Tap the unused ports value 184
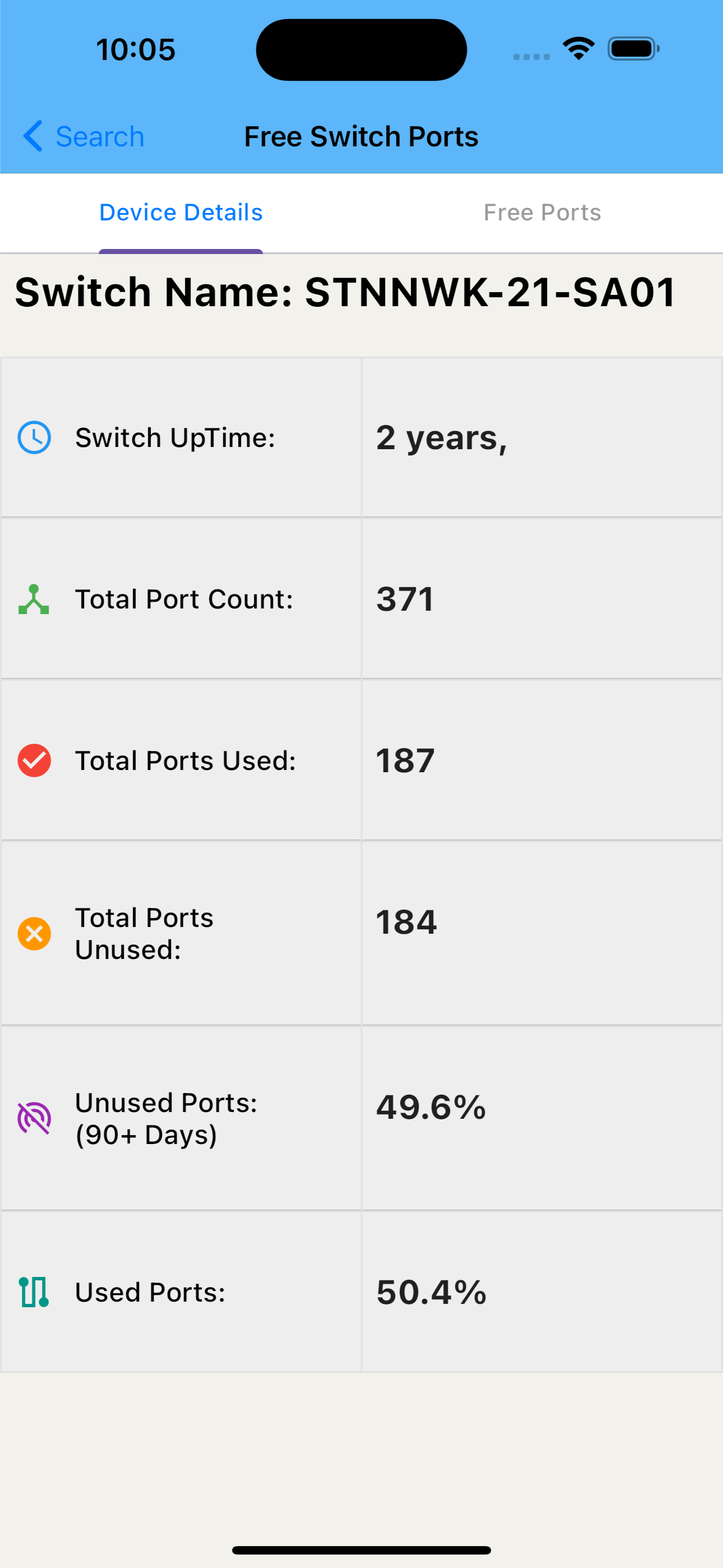The image size is (723, 1568). point(406,922)
